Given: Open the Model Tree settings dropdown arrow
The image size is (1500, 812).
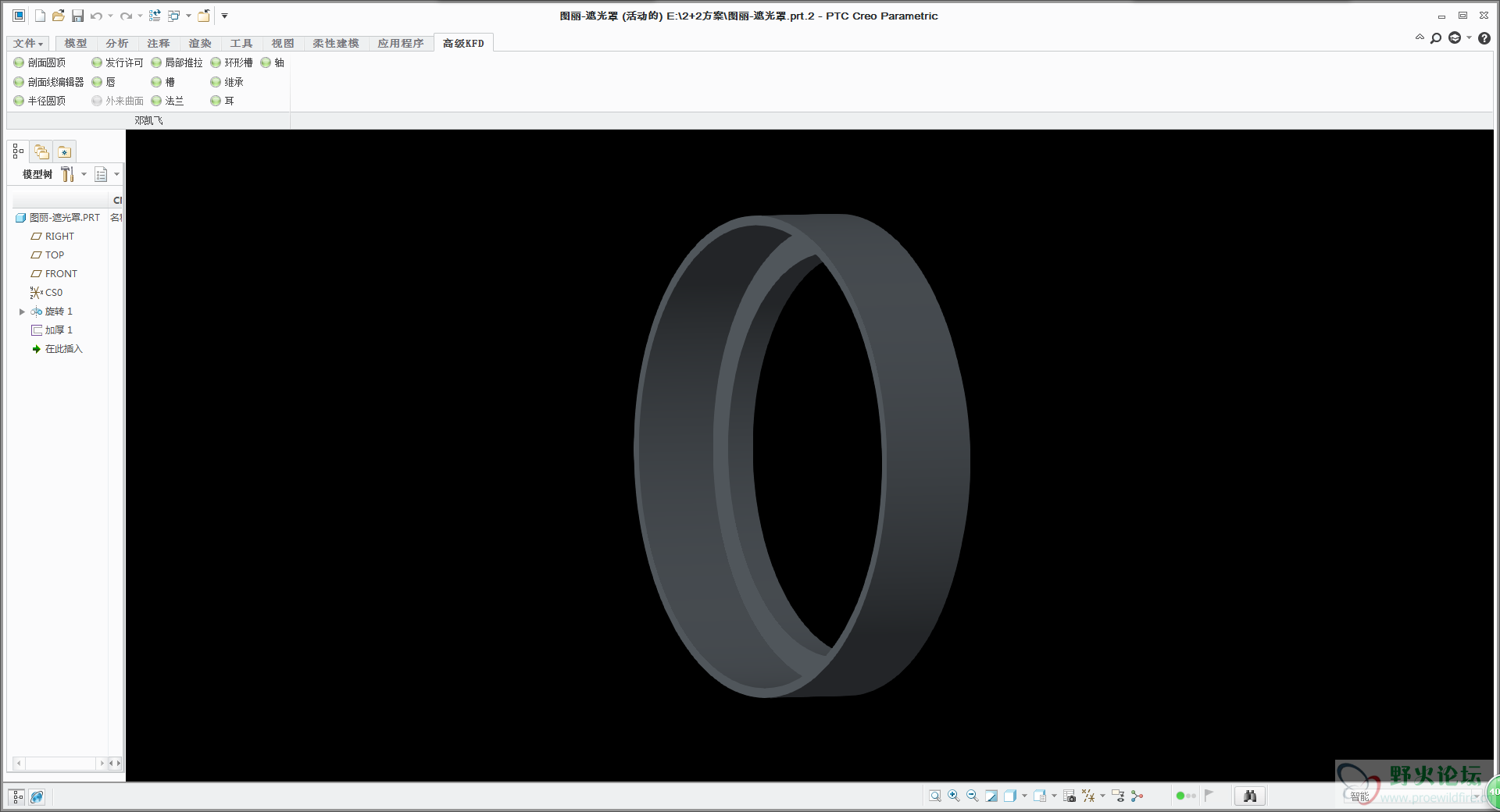Looking at the screenshot, I should [84, 174].
